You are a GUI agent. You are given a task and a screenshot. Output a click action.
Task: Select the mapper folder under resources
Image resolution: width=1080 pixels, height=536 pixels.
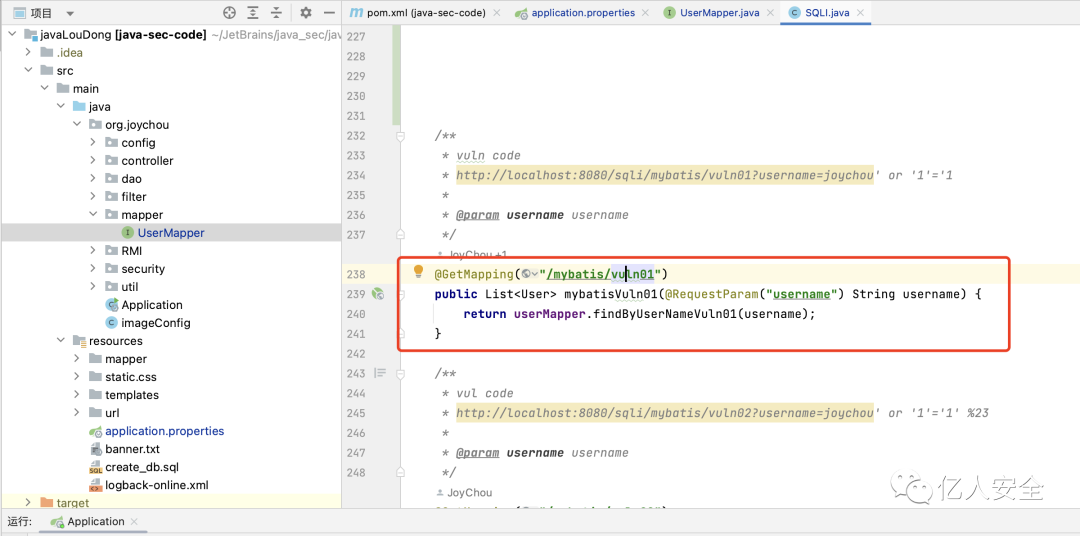[125, 359]
